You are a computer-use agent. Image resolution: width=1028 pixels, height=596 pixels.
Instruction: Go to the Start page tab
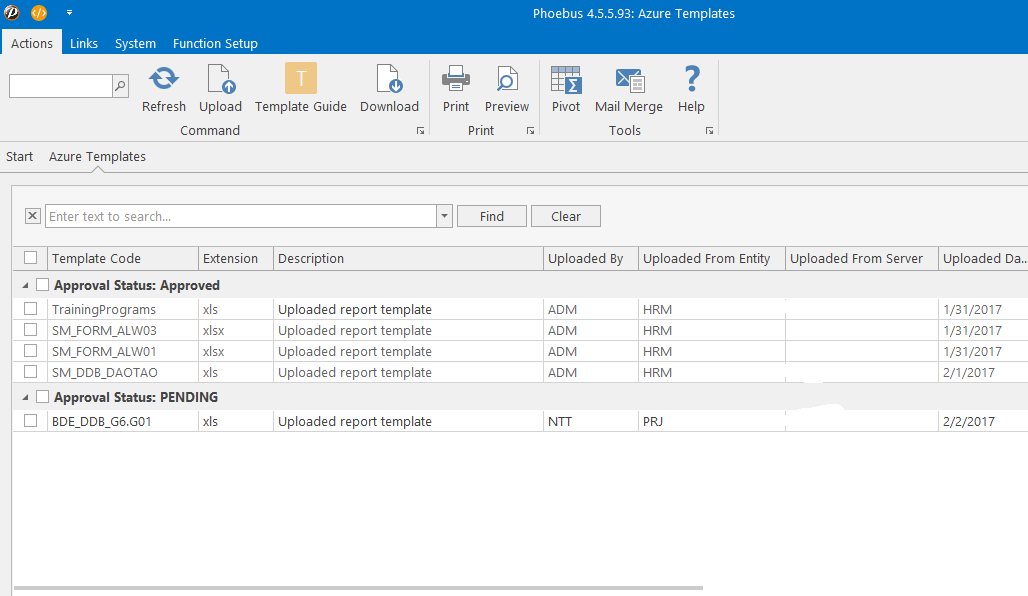pyautogui.click(x=20, y=157)
